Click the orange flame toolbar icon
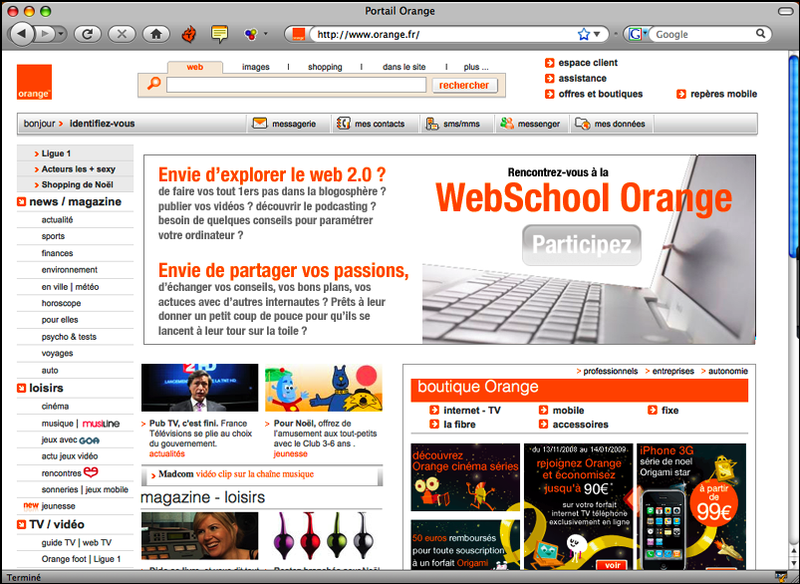The image size is (800, 584). tap(189, 34)
